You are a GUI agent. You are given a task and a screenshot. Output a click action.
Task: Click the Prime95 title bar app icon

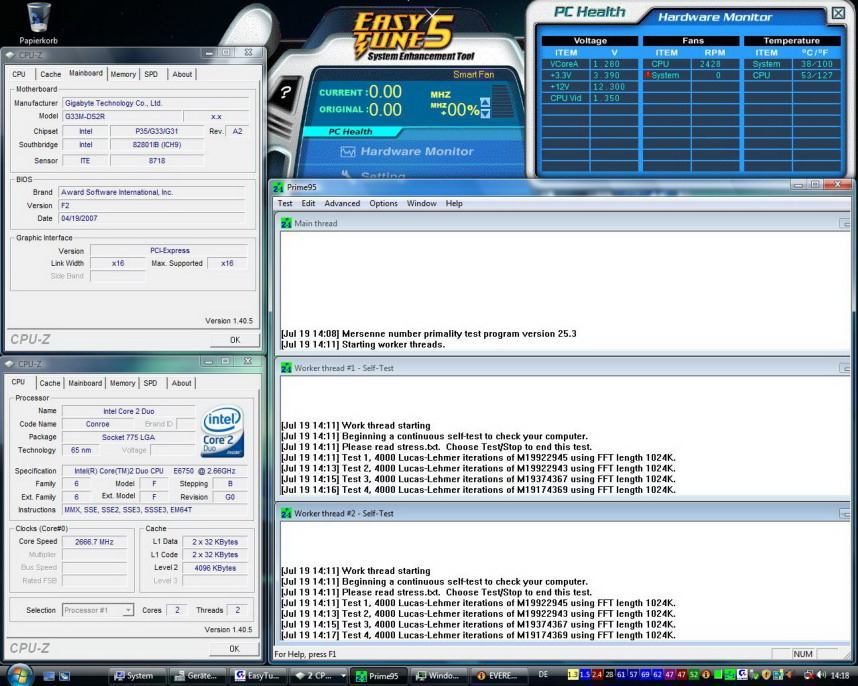tap(279, 187)
